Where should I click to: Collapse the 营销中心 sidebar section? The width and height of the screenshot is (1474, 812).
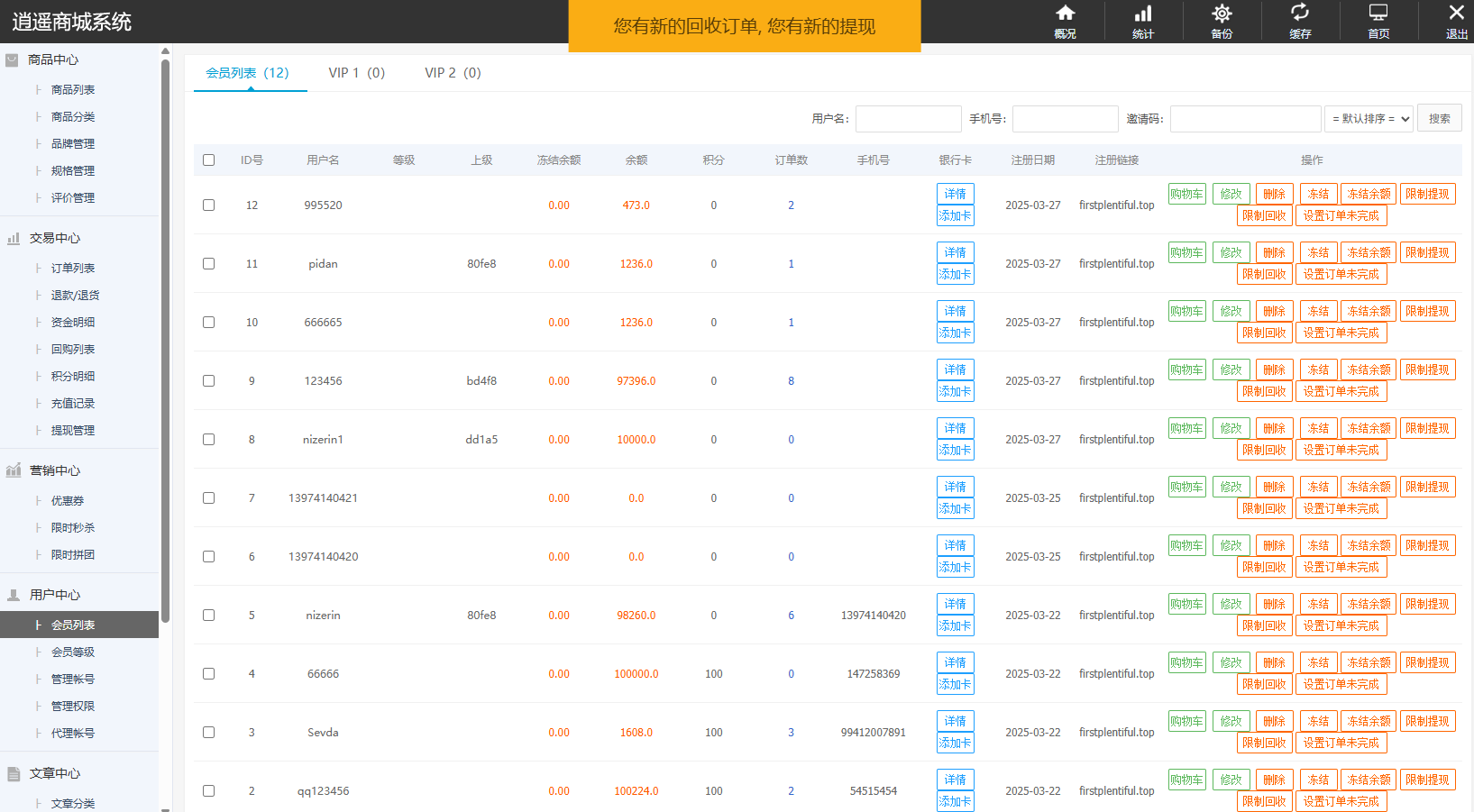coord(54,471)
